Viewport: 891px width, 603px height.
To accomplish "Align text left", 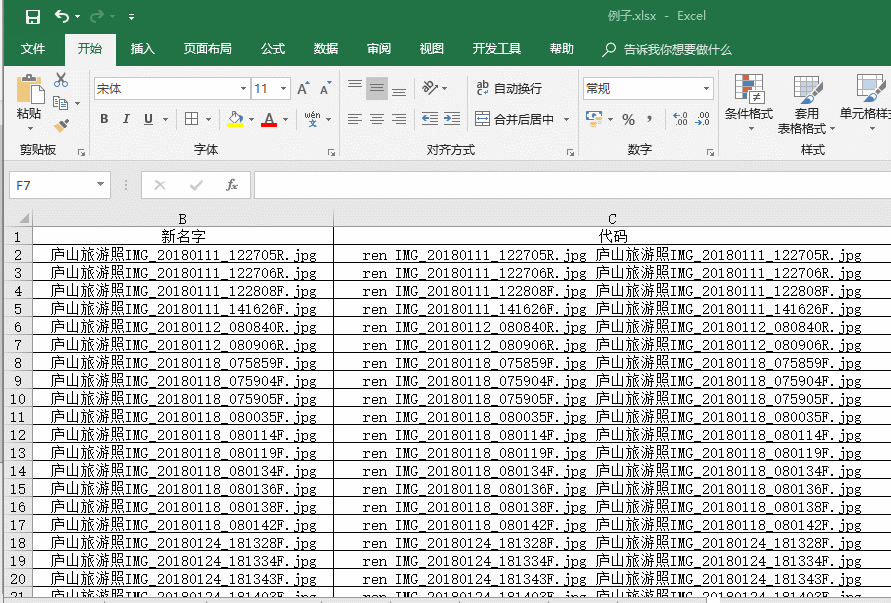I will tap(355, 119).
